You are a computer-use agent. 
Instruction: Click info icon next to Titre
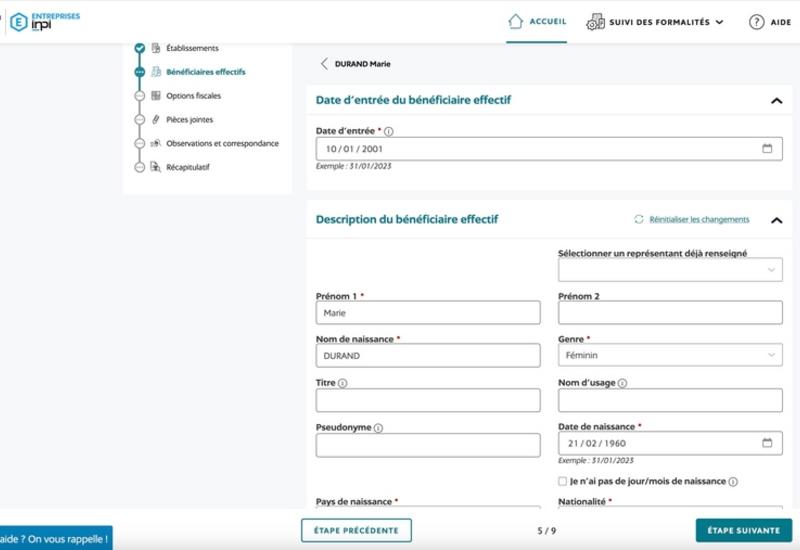coord(343,383)
